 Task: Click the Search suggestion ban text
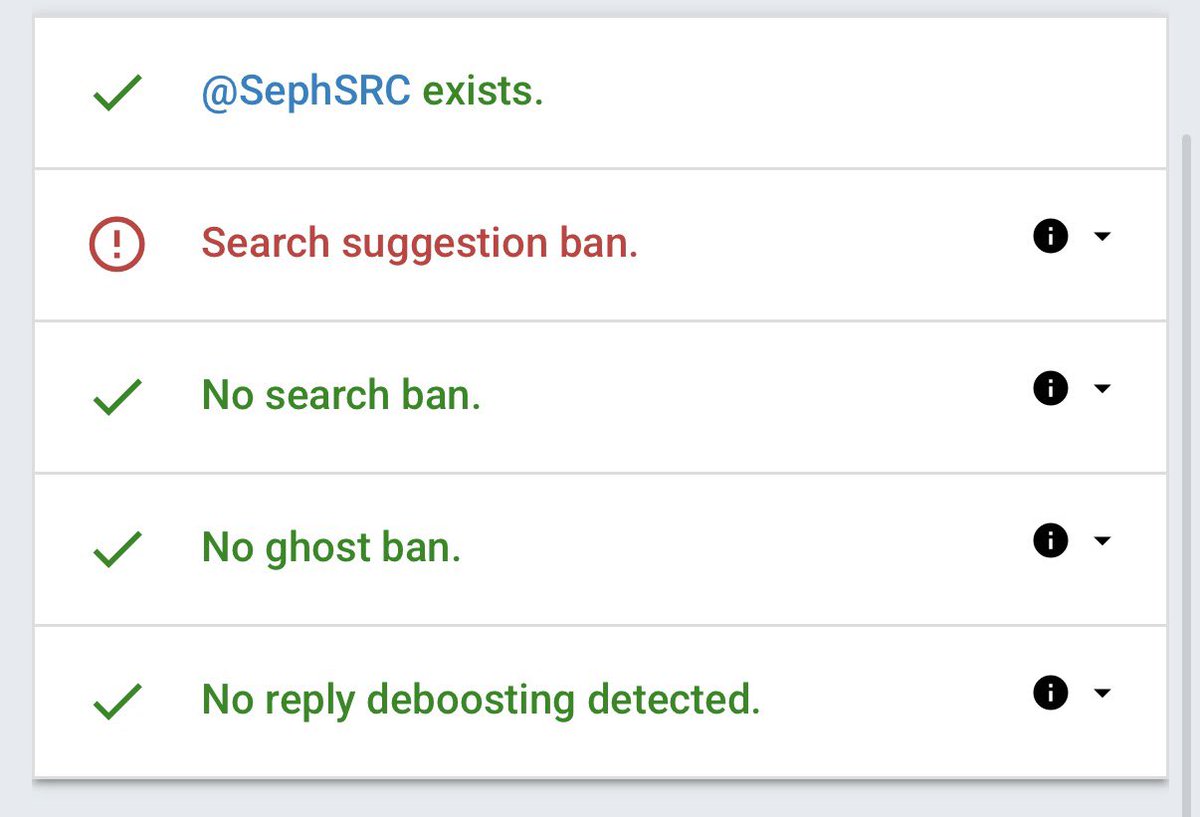420,243
